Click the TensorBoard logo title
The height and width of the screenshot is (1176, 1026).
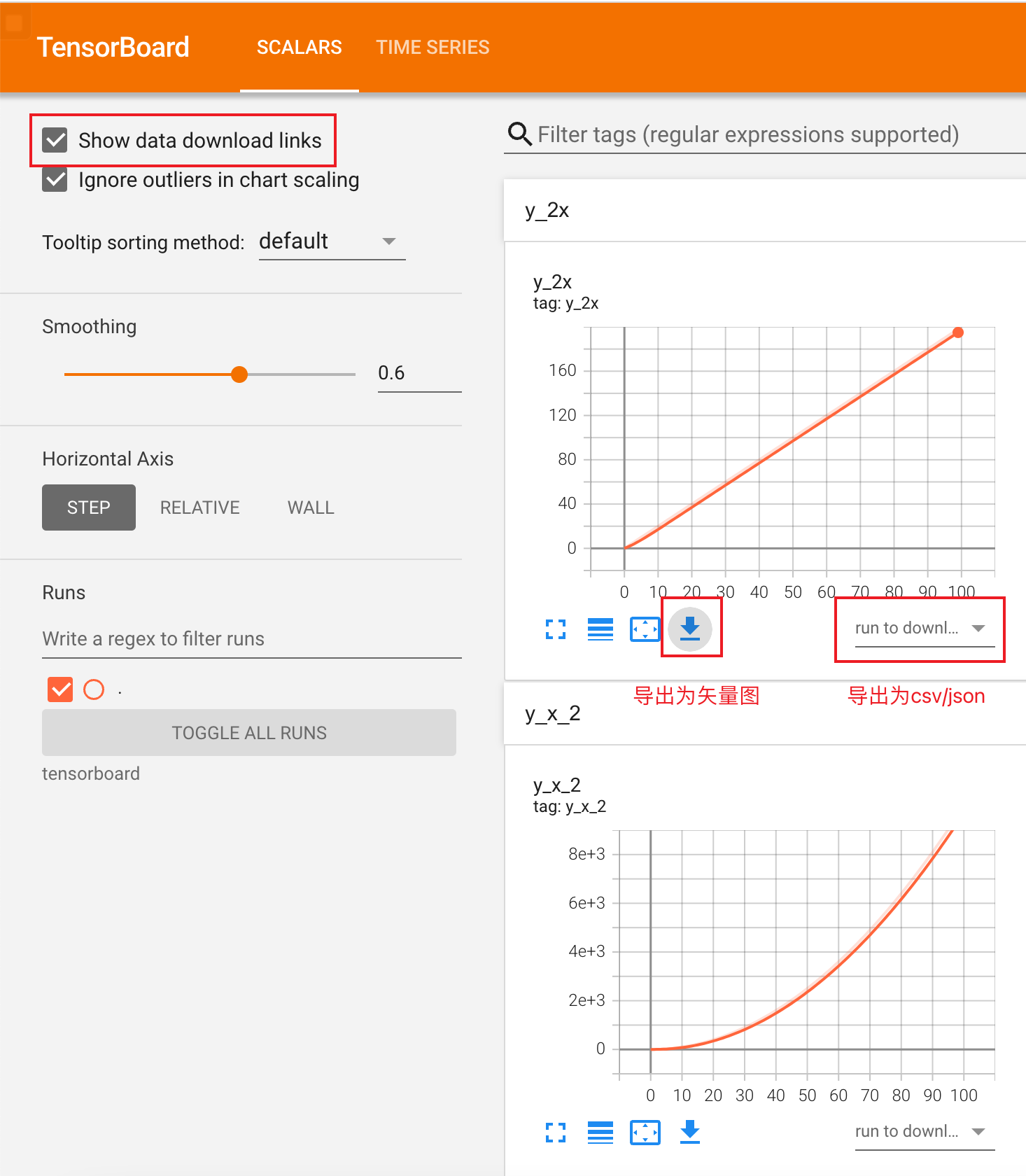(x=113, y=48)
